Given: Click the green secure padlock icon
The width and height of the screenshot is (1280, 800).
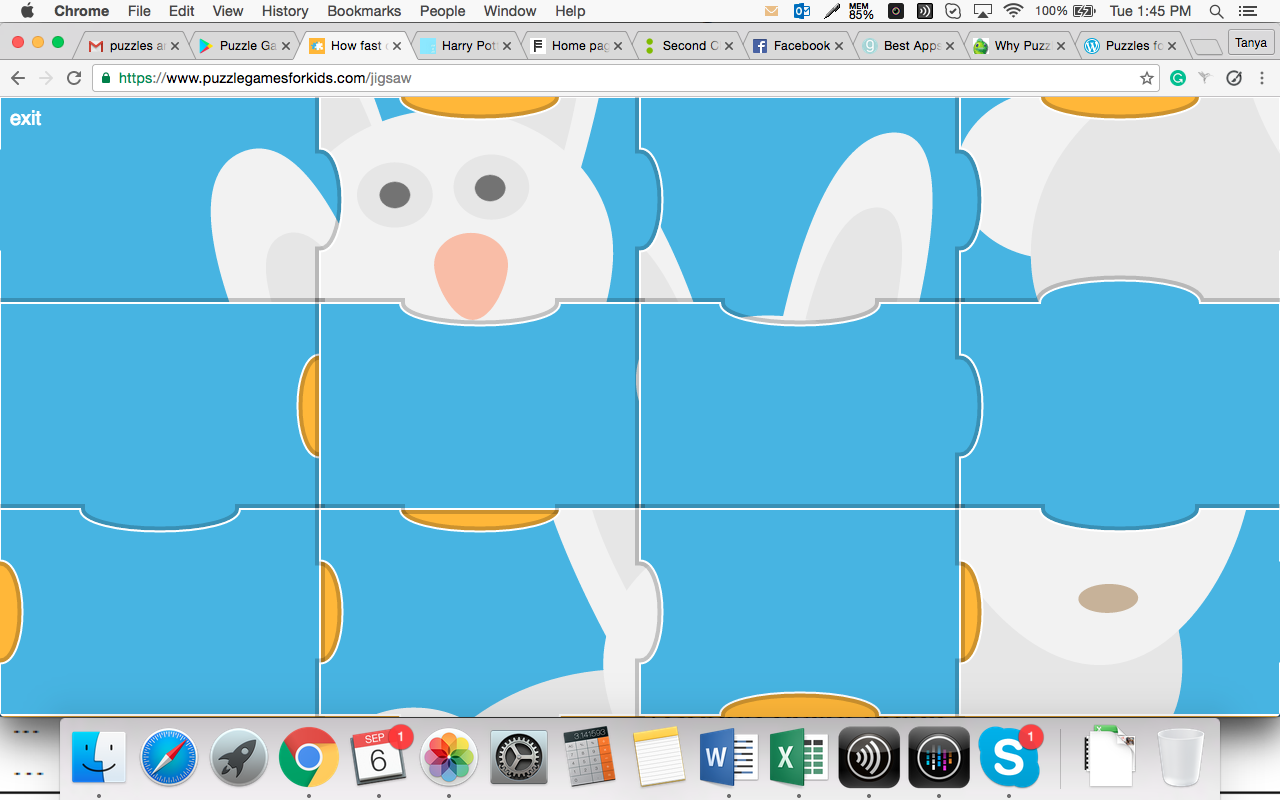Looking at the screenshot, I should [x=107, y=78].
